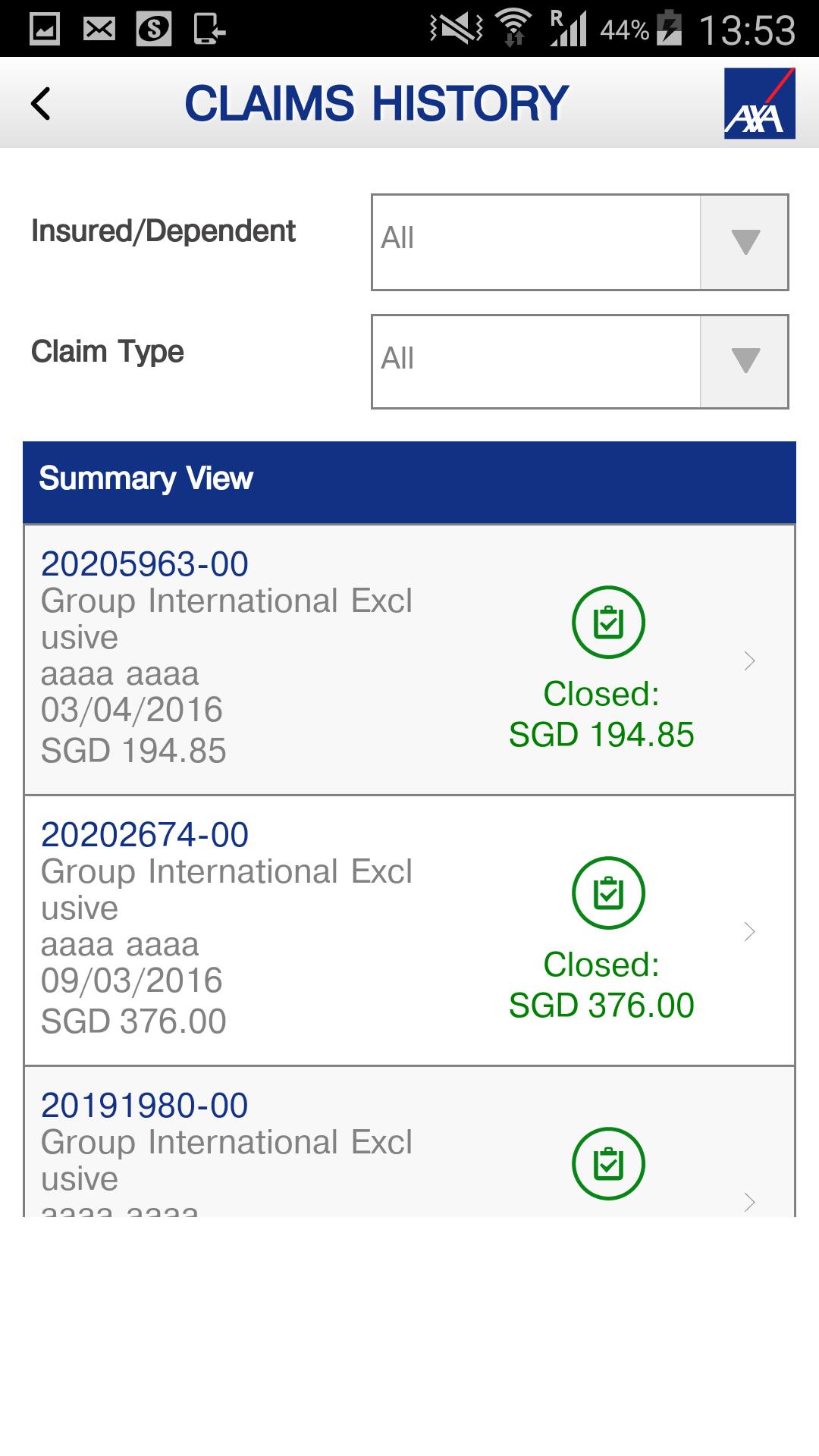The height and width of the screenshot is (1456, 819).
Task: Tap the email icon in status bar
Action: click(99, 30)
